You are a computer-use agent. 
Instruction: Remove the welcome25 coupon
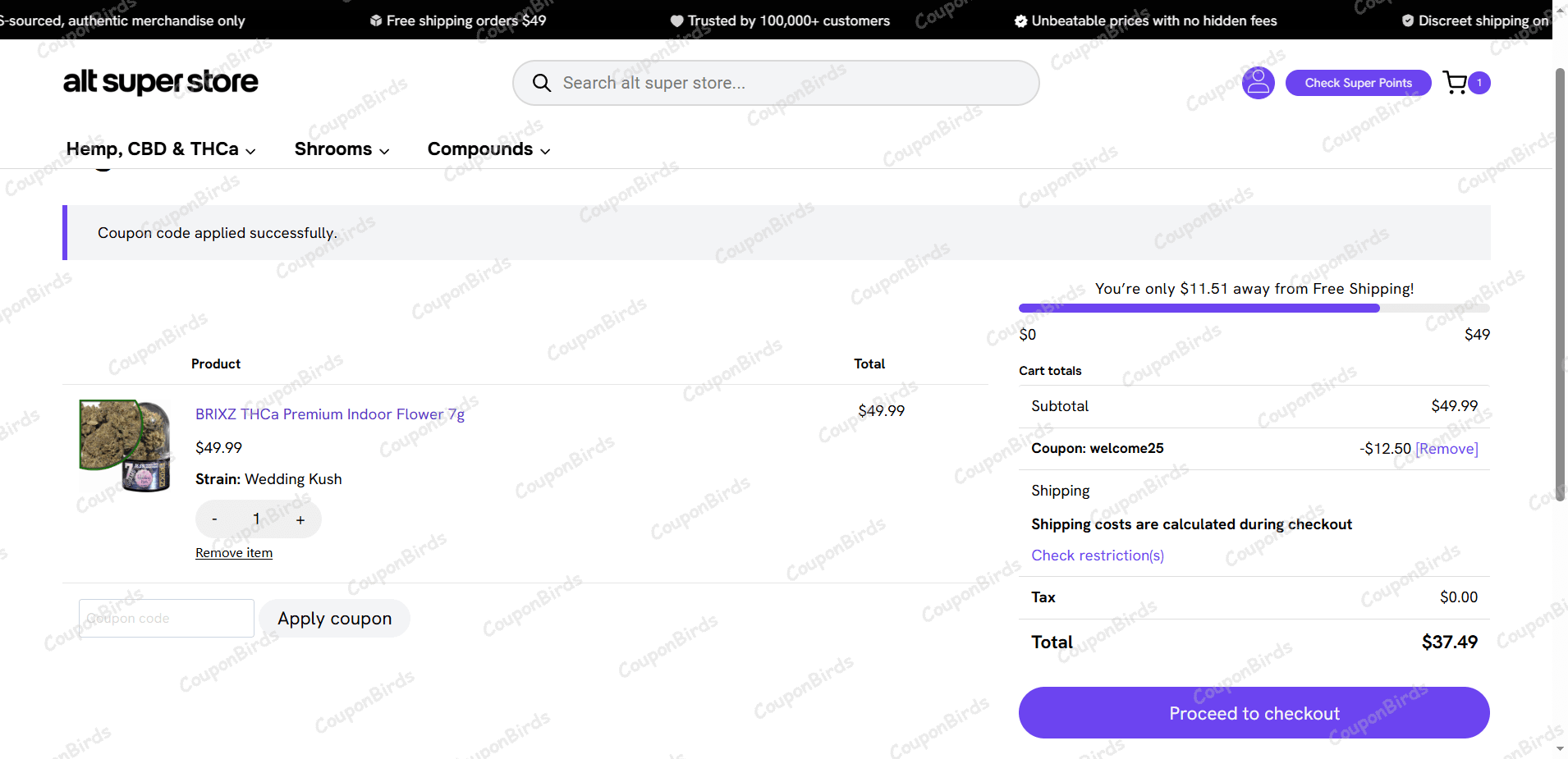tap(1447, 449)
